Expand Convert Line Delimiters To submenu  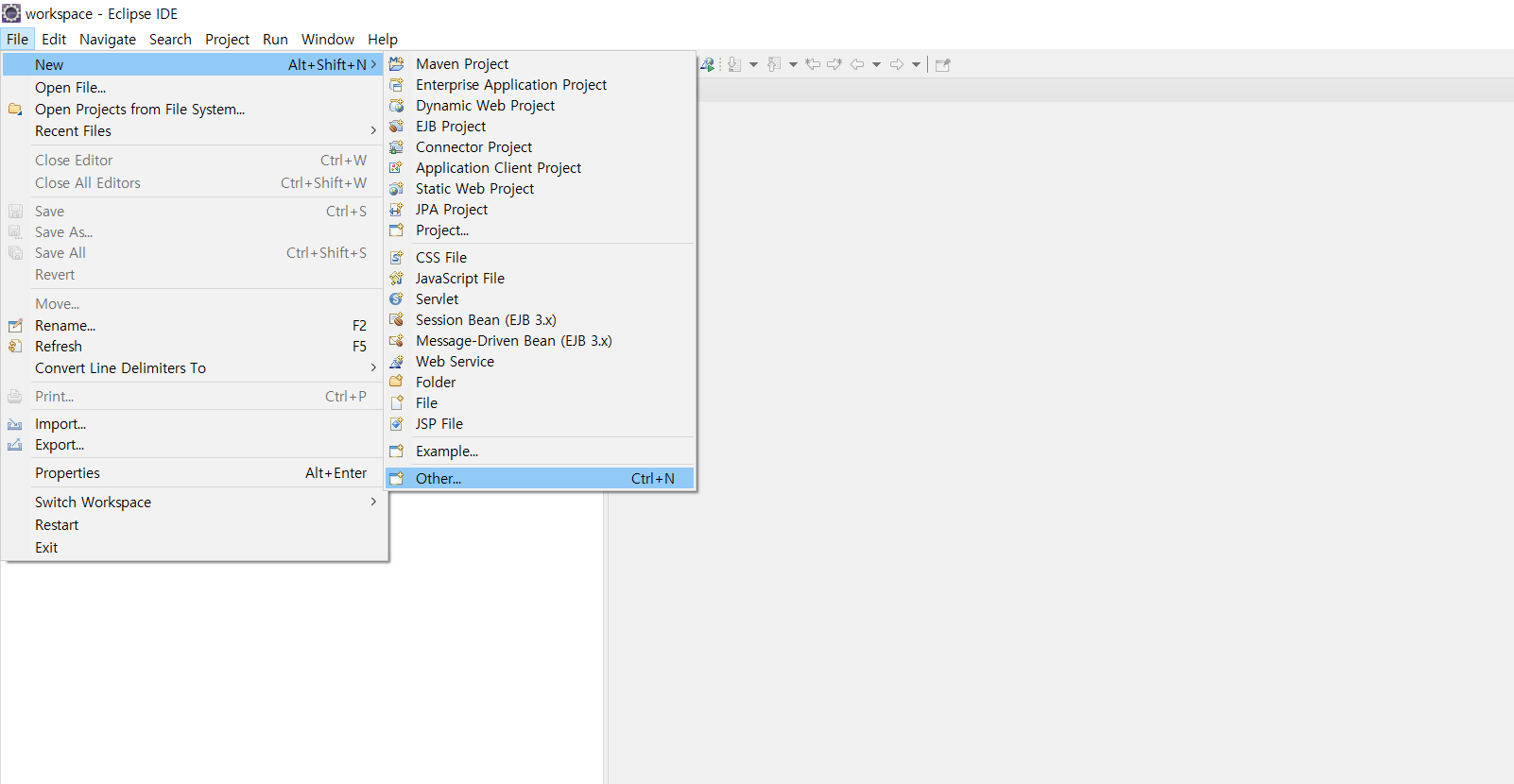tap(373, 367)
